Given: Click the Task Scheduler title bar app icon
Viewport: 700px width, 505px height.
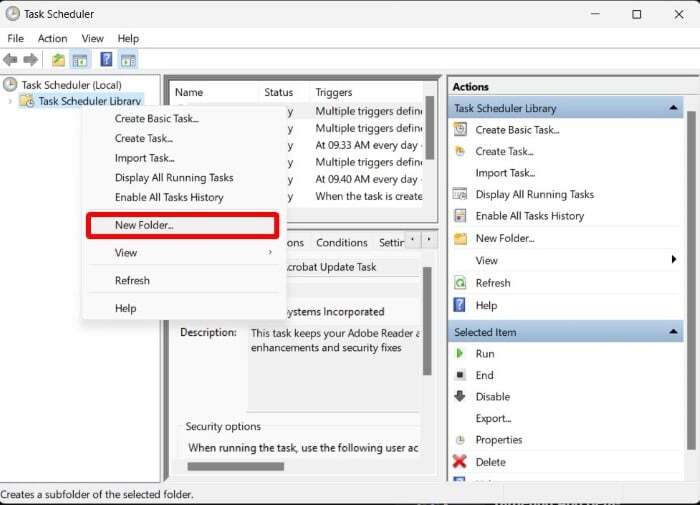Looking at the screenshot, I should pyautogui.click(x=12, y=14).
